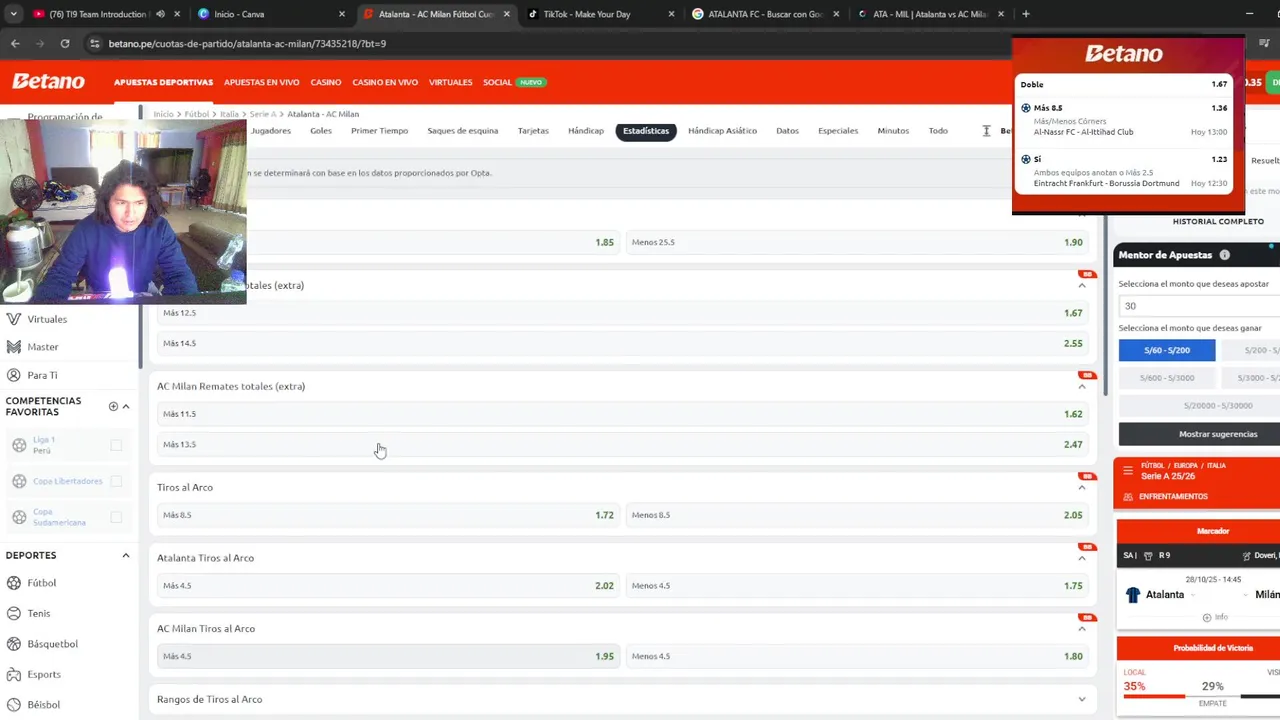Select the S/60 - S/200 win range

1167,350
